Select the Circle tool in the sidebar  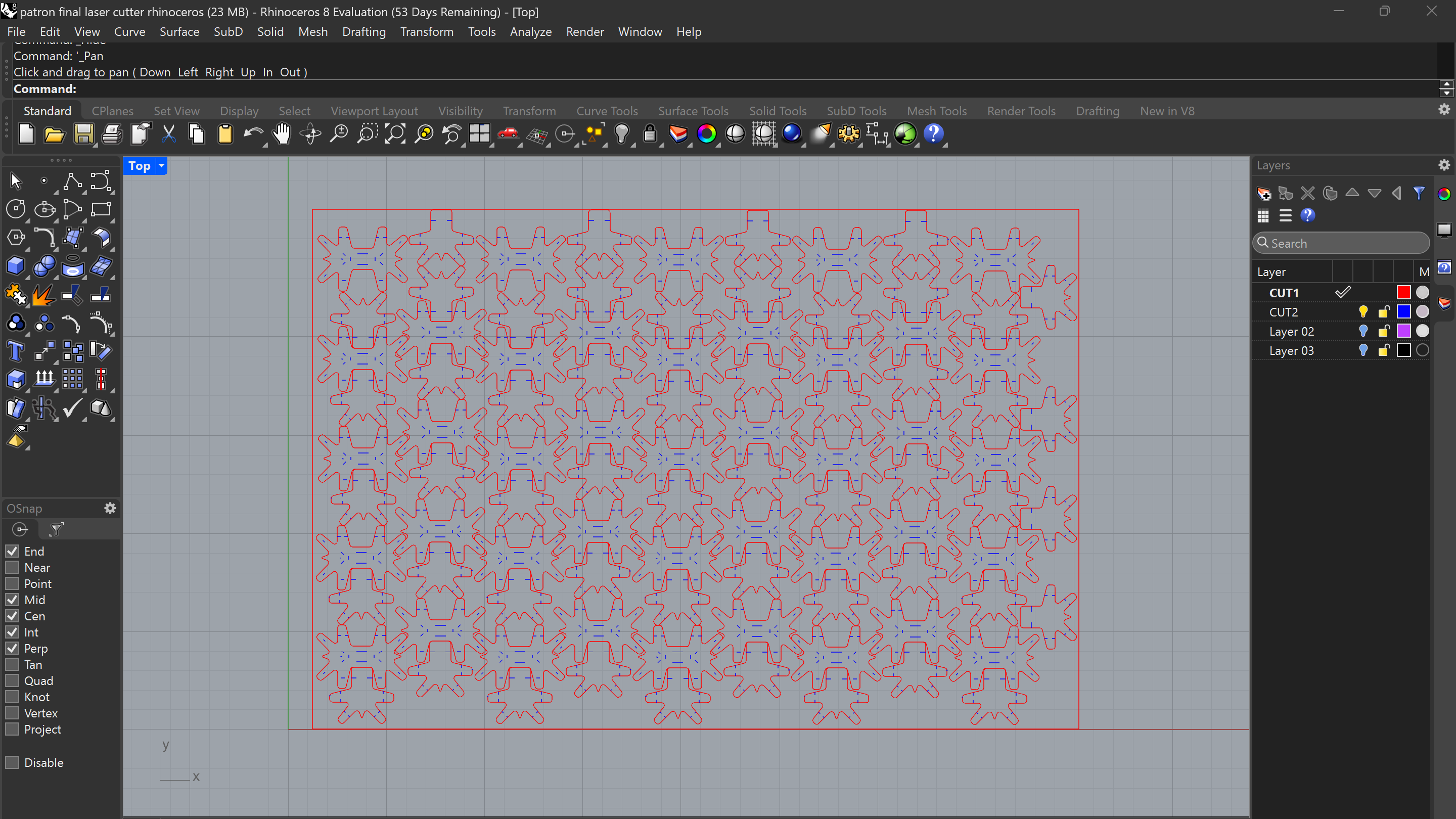tap(16, 209)
